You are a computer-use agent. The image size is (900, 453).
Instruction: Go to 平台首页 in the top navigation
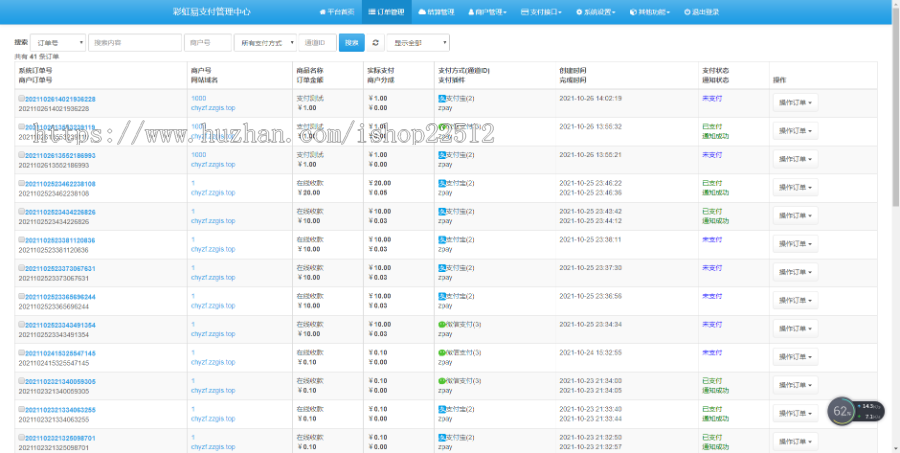[337, 12]
